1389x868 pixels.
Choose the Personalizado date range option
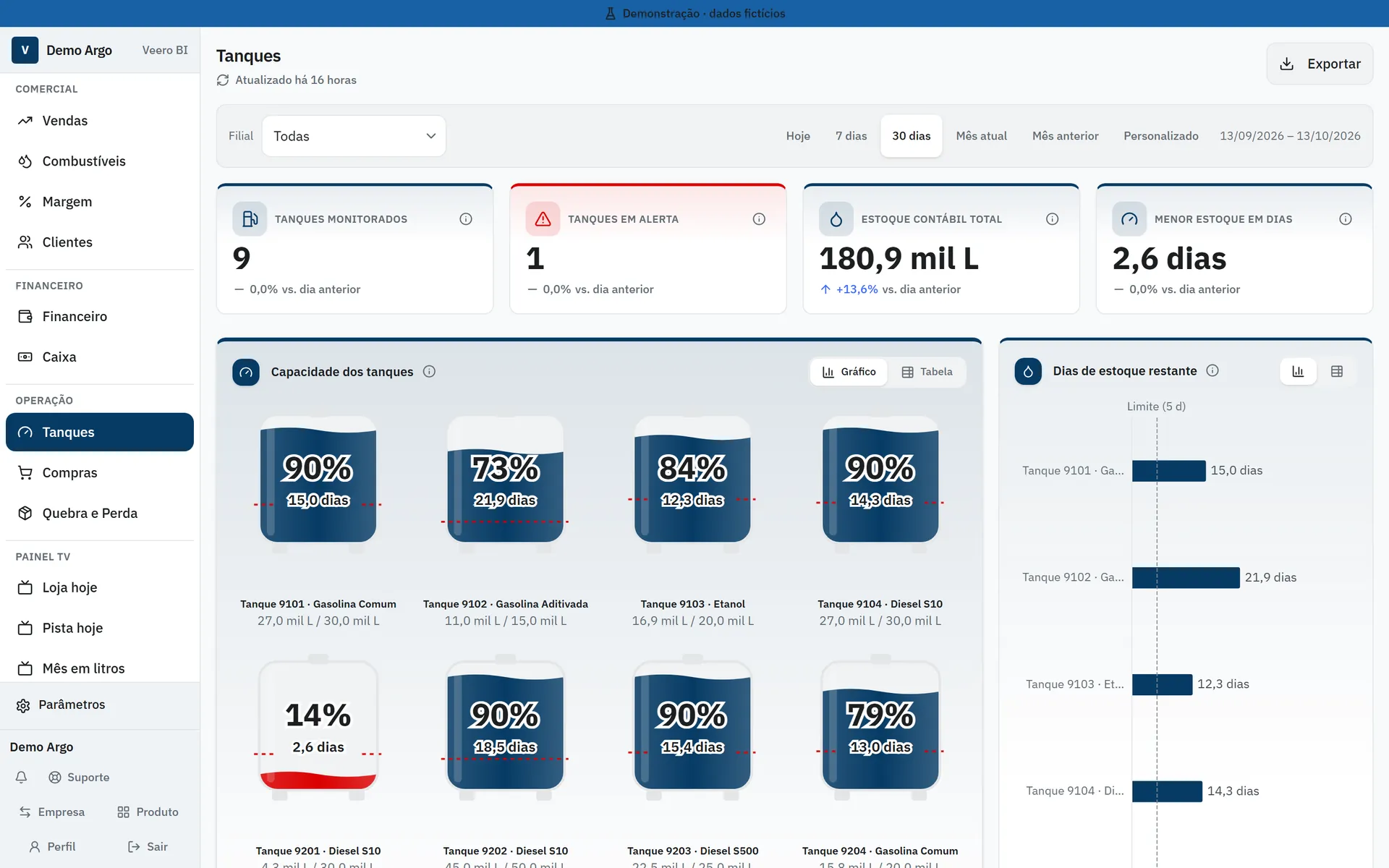(1160, 136)
